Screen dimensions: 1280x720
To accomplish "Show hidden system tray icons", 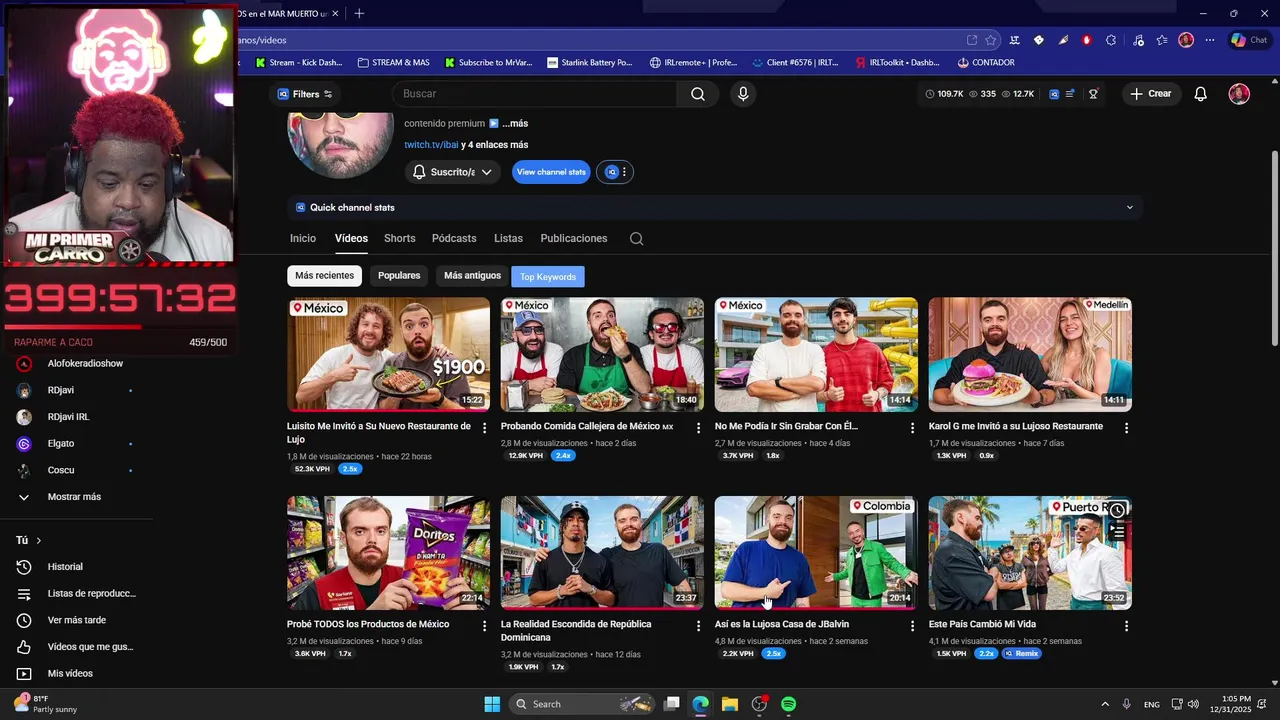I will [1105, 704].
